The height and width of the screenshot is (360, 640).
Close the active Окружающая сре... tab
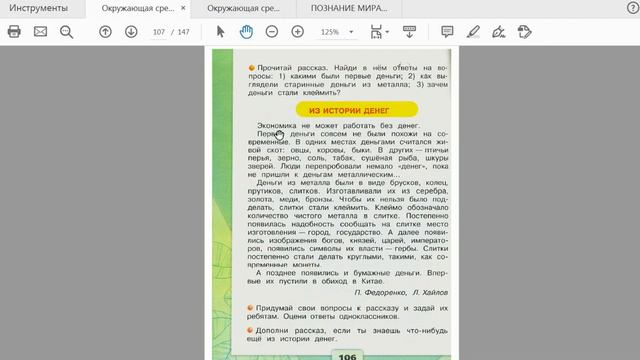point(183,8)
